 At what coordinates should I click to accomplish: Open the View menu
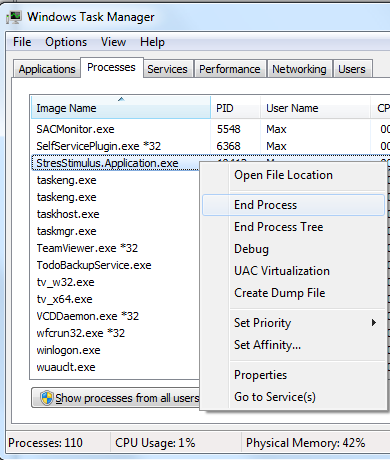(x=113, y=42)
